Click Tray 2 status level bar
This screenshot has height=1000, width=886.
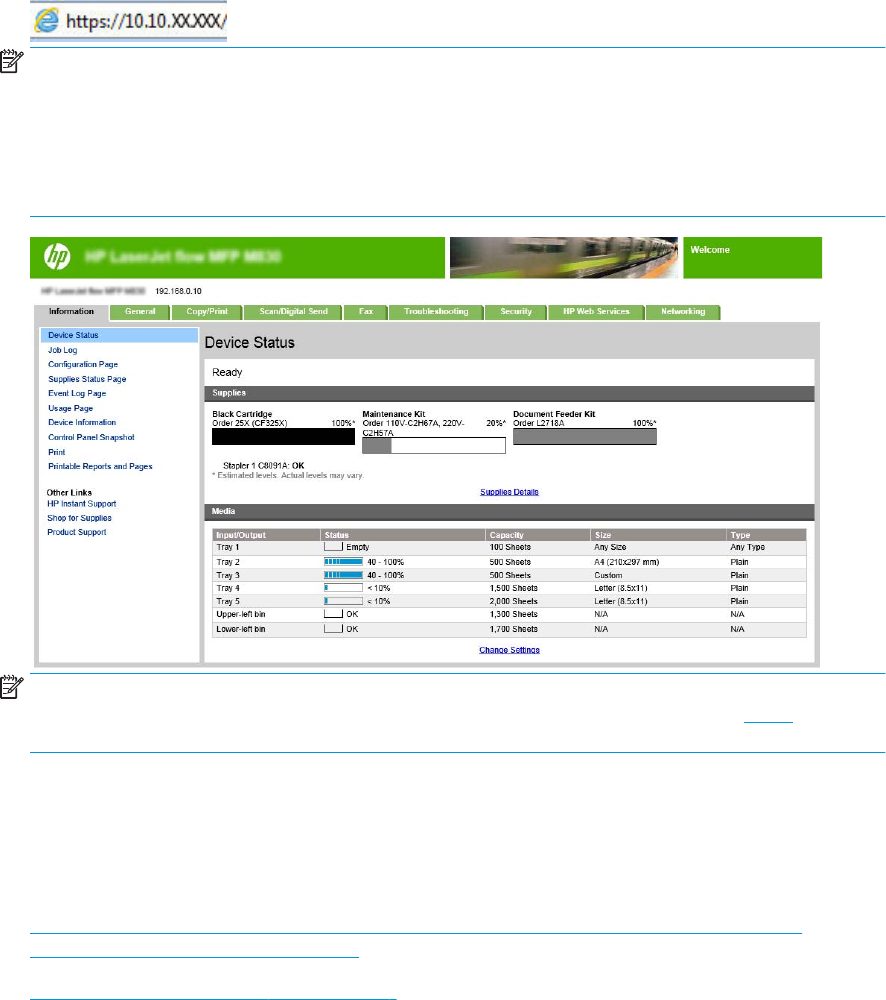(x=343, y=562)
